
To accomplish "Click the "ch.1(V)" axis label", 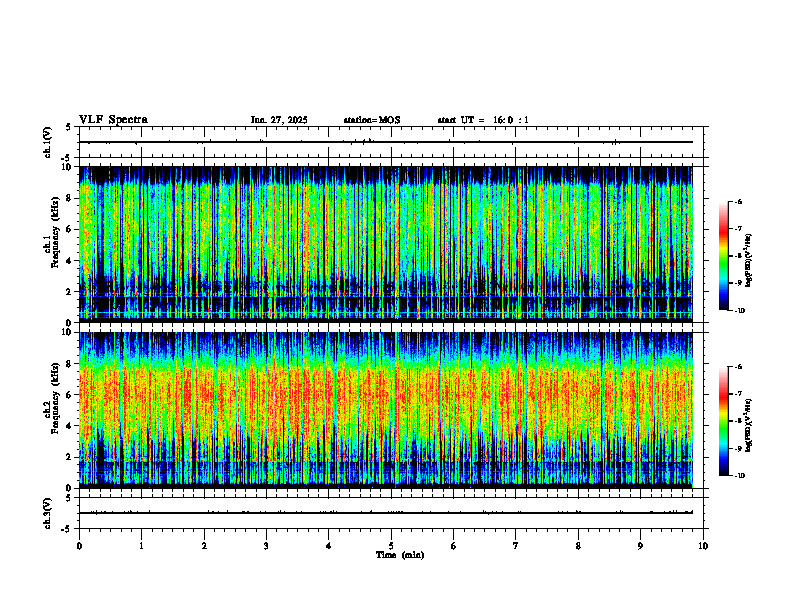I will pyautogui.click(x=48, y=142).
